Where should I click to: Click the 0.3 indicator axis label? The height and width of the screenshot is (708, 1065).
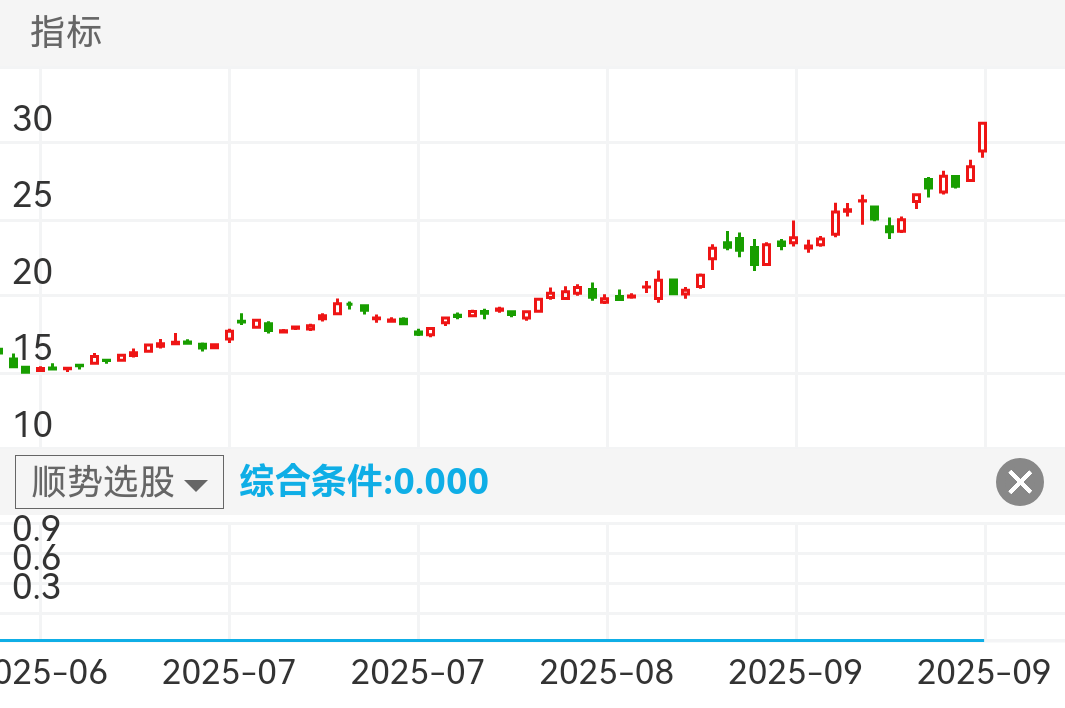36,587
